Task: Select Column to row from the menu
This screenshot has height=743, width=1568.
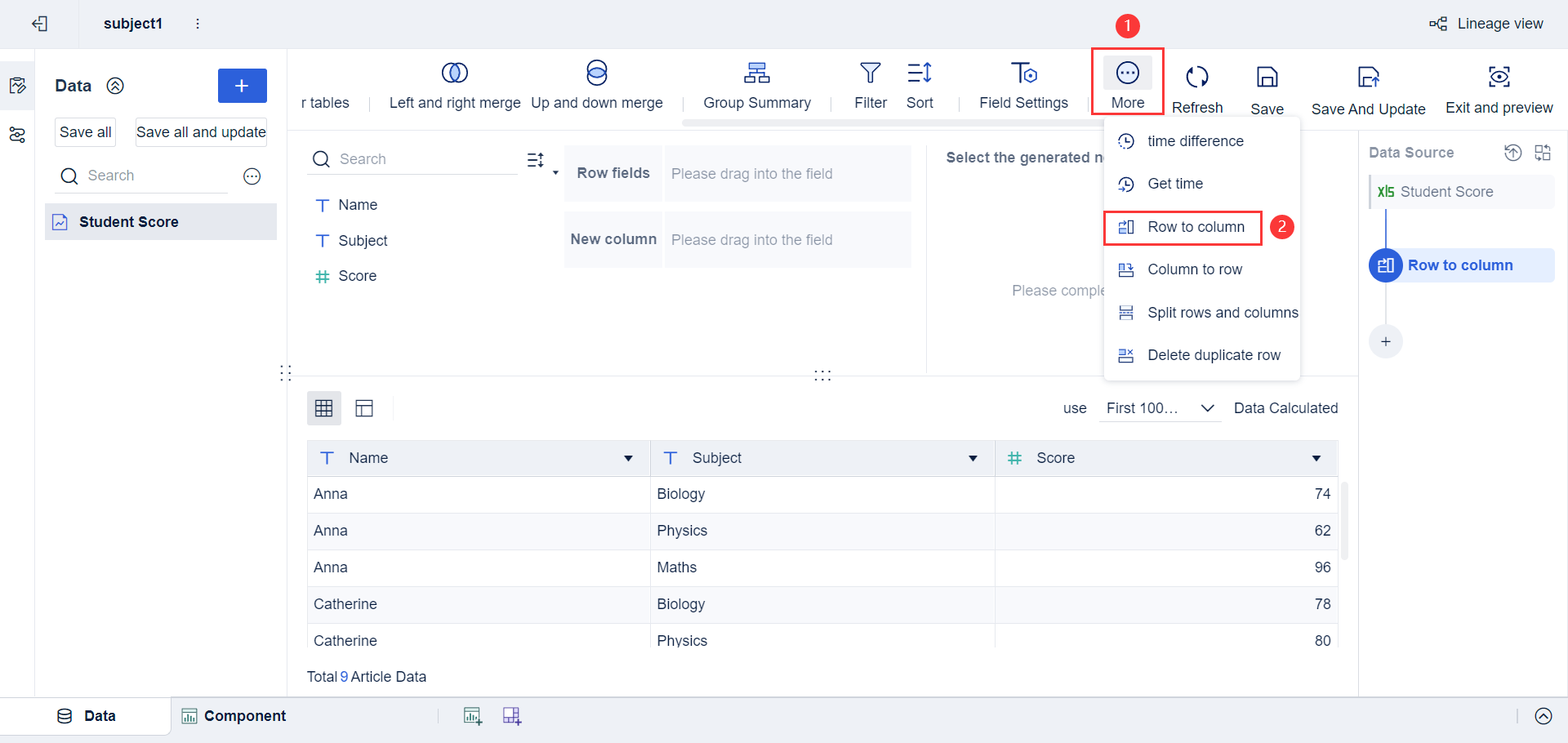Action: pos(1196,269)
